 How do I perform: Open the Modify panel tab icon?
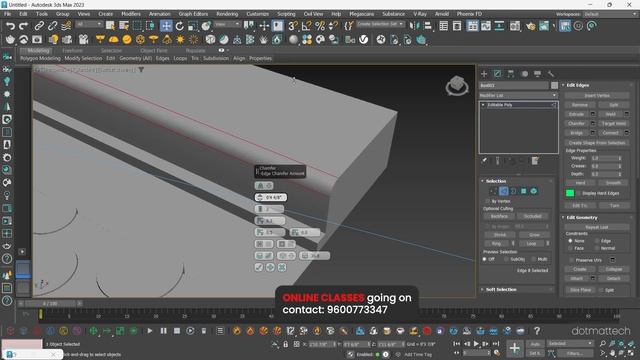(497, 74)
